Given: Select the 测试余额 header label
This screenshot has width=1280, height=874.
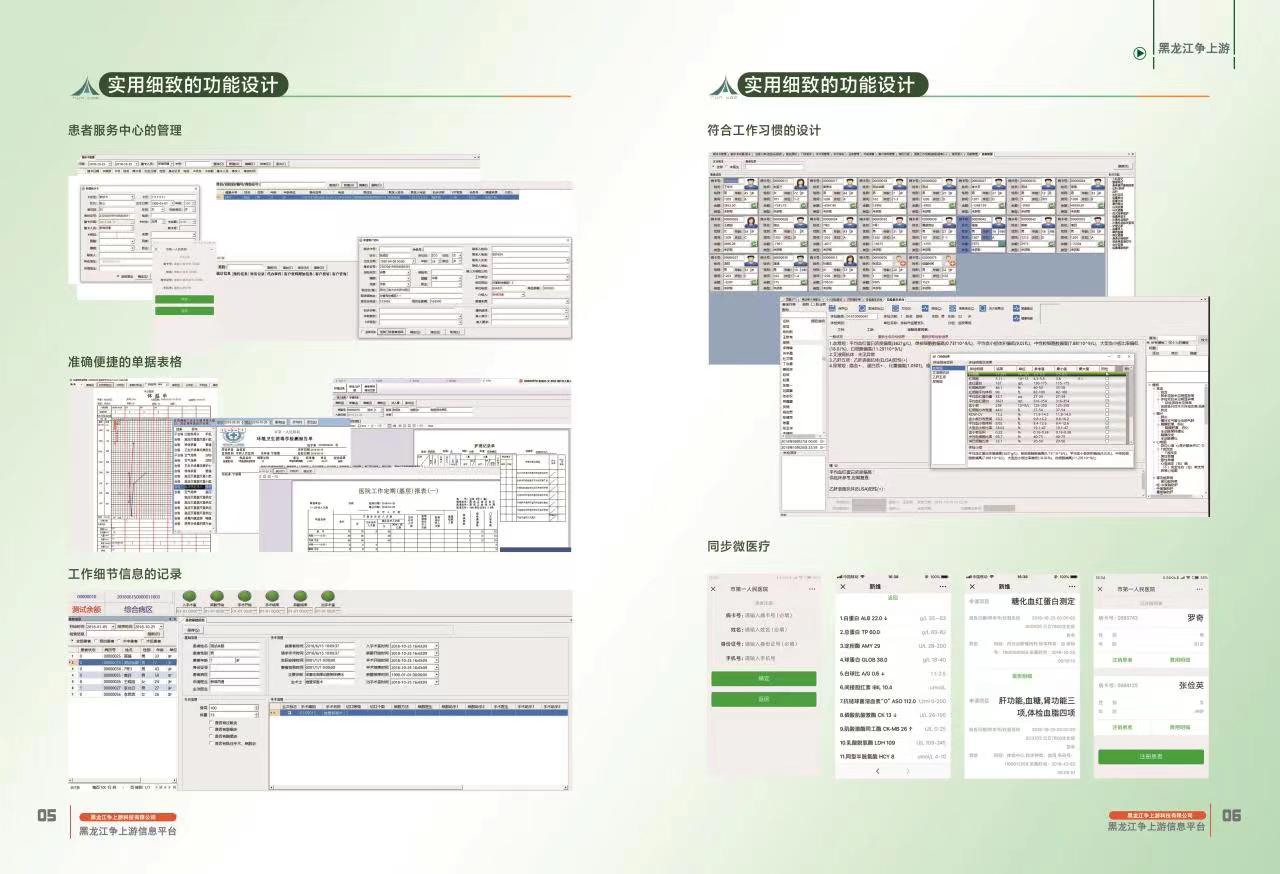Looking at the screenshot, I should (x=86, y=609).
